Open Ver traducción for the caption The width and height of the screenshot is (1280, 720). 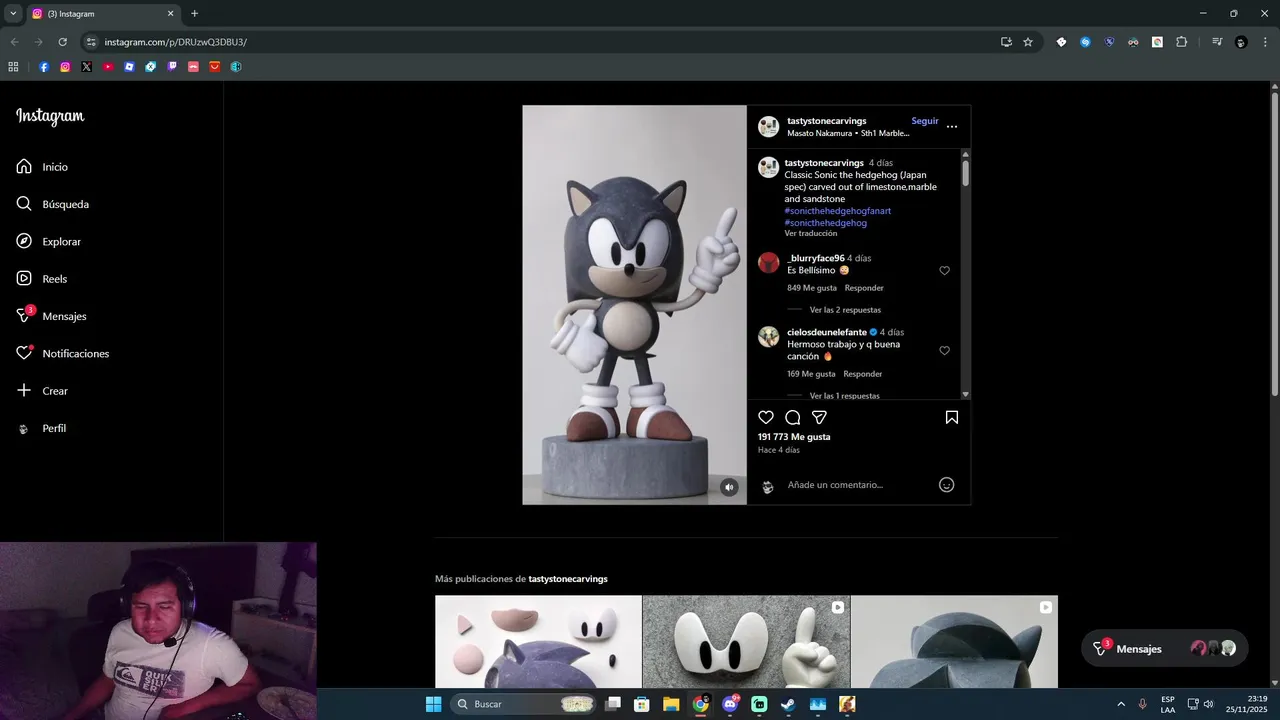(811, 233)
